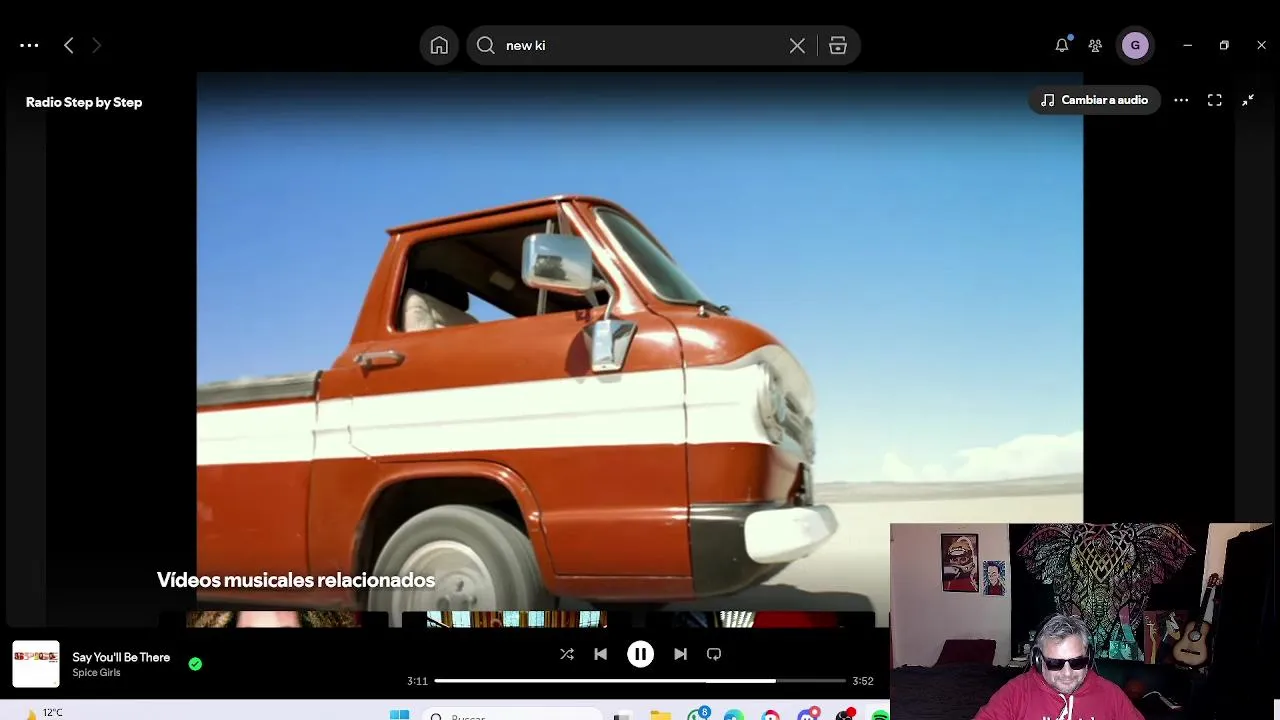Click 'Cambiar a audio' button

tap(1094, 100)
